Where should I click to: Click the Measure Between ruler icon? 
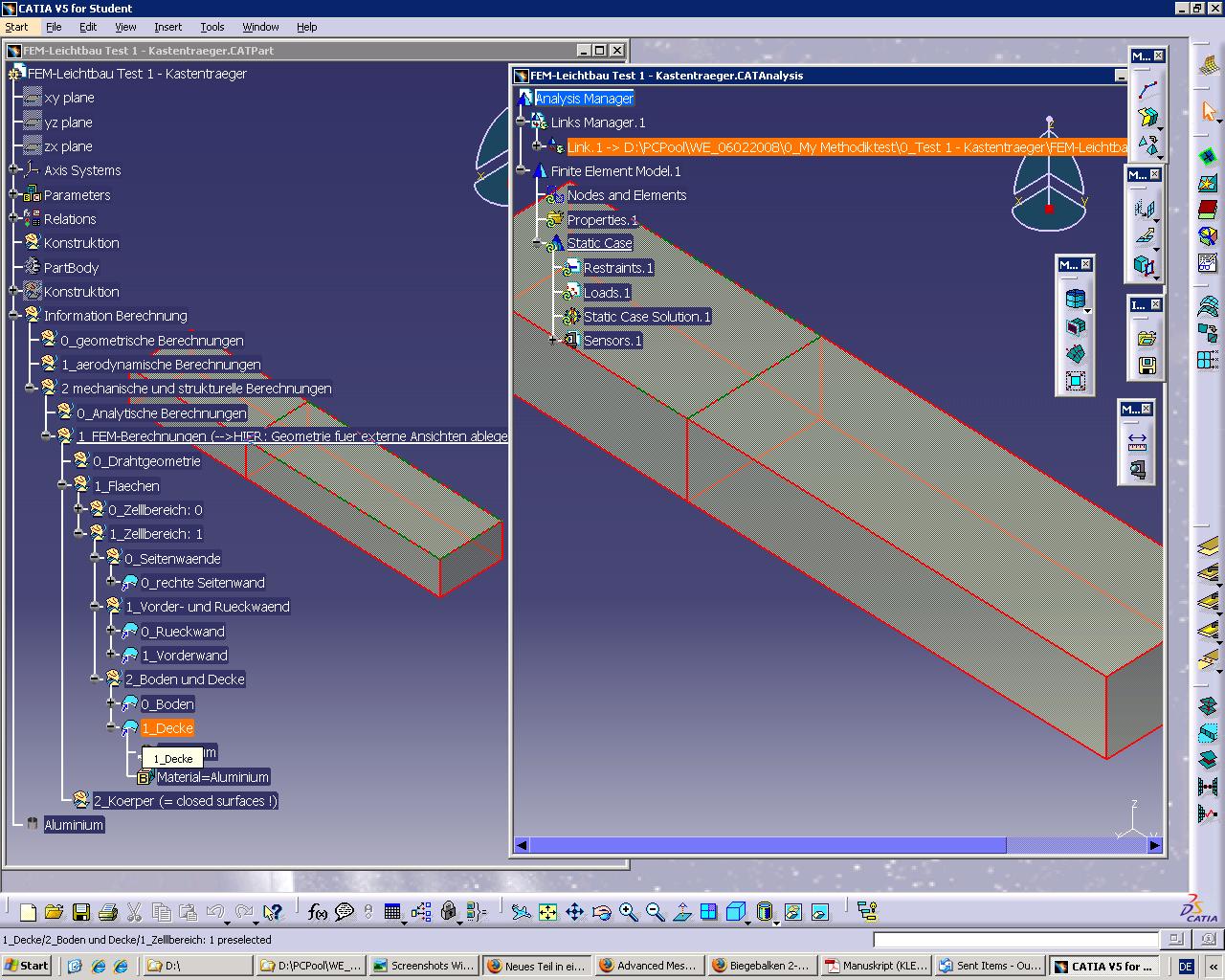[1137, 440]
